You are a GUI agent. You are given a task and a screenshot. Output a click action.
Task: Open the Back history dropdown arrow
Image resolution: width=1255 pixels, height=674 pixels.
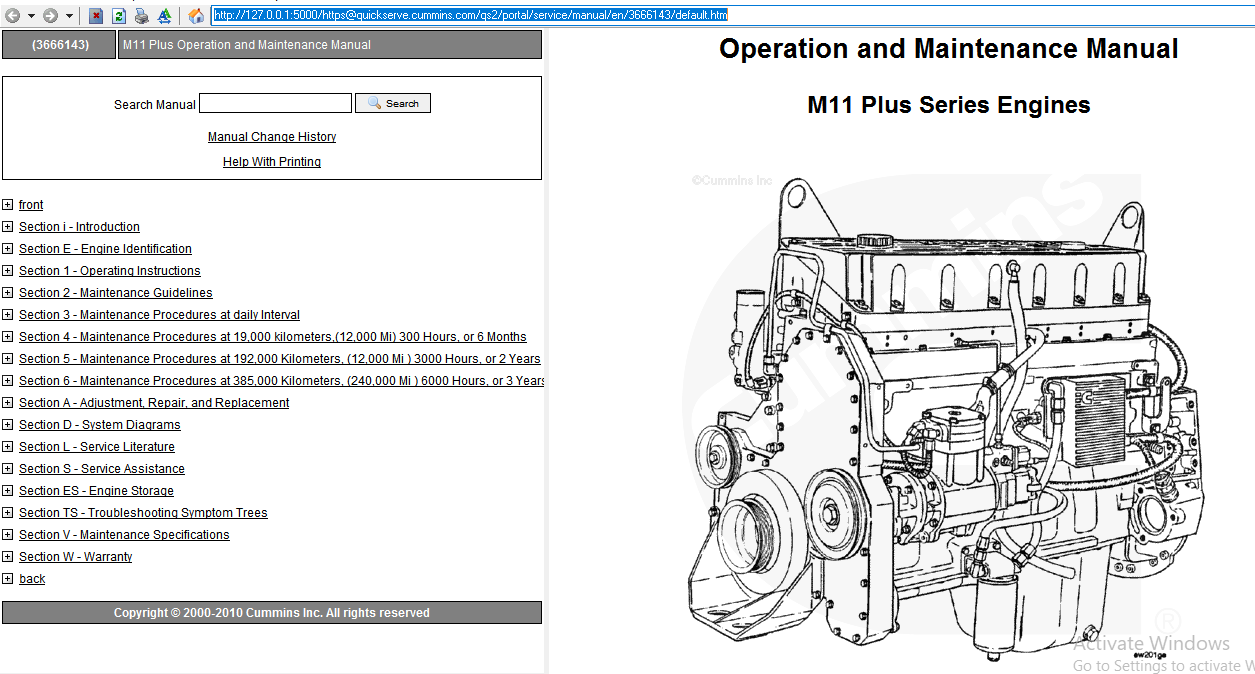[x=31, y=16]
